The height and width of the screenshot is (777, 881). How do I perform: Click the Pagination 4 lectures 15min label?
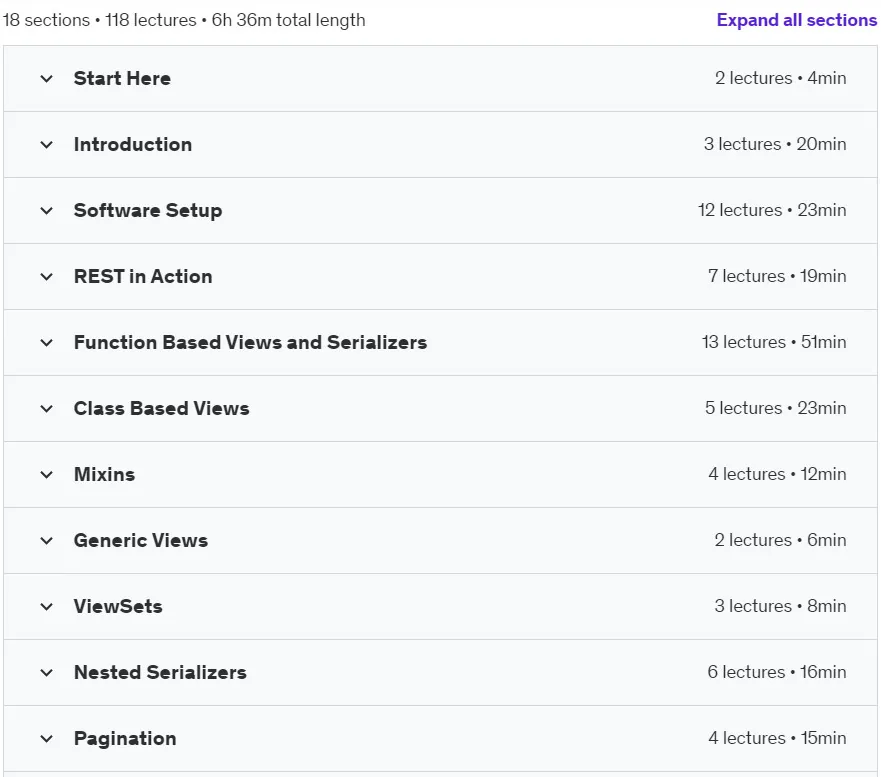coord(777,738)
